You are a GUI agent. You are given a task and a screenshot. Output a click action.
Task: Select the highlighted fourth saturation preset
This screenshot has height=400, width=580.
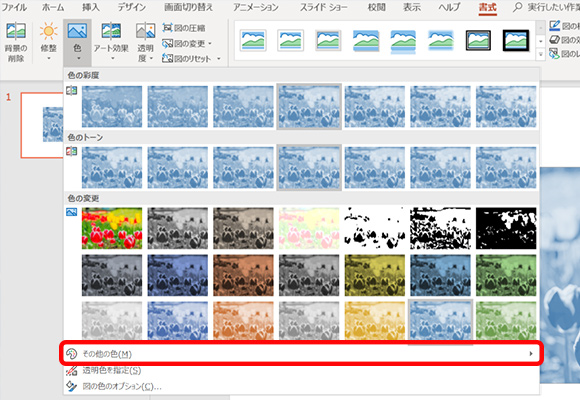(x=309, y=107)
